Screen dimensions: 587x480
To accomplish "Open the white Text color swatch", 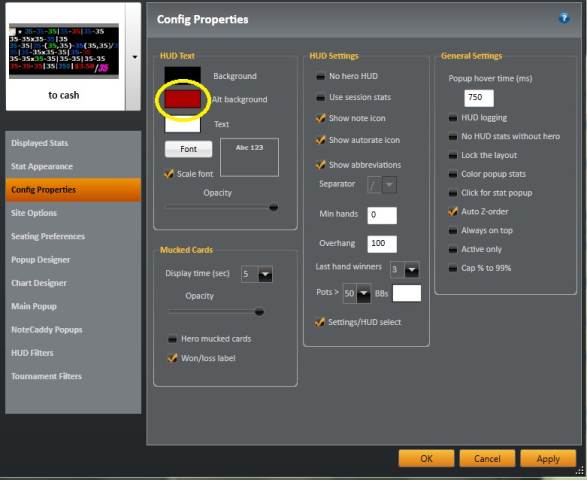I will click(x=182, y=125).
